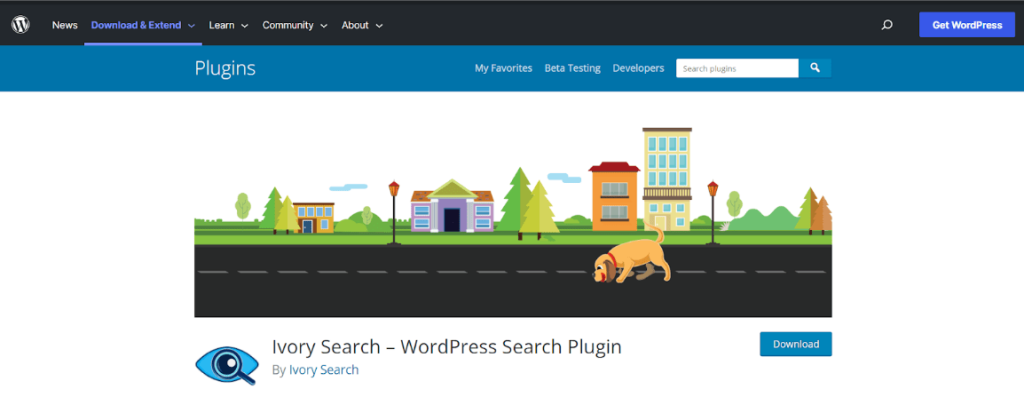Expand the Download & Extend chevron
The image size is (1024, 397).
coord(191,26)
